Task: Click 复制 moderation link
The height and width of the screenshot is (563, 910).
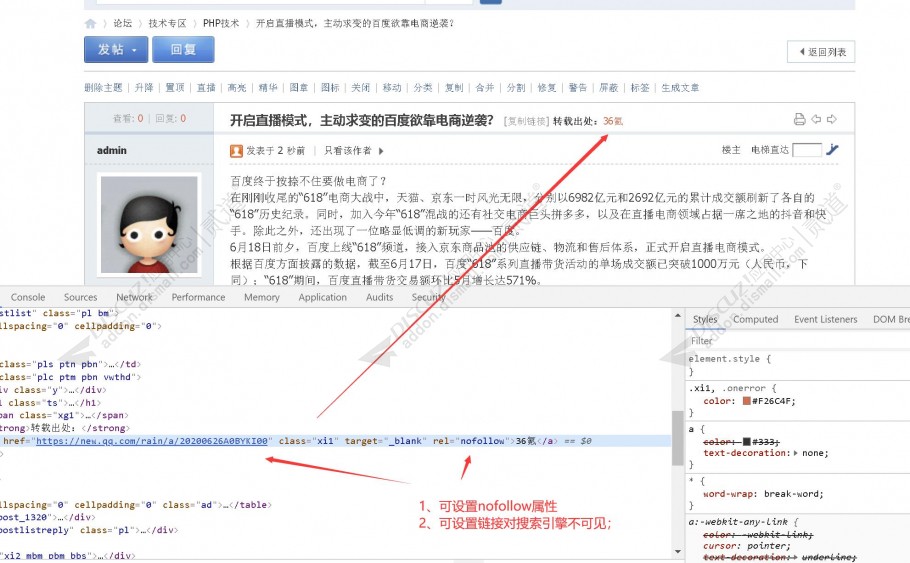Action: click(454, 88)
